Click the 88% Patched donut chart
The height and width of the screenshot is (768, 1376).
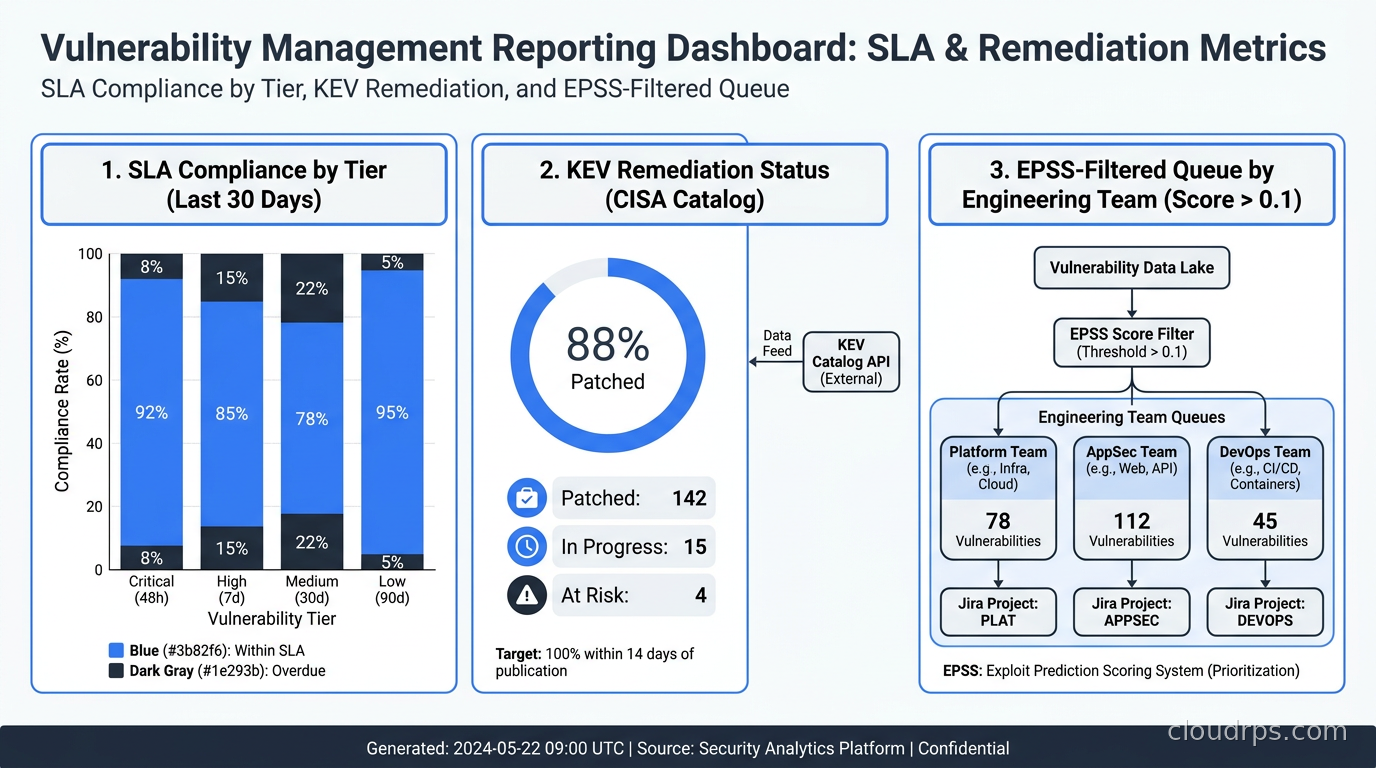[607, 355]
